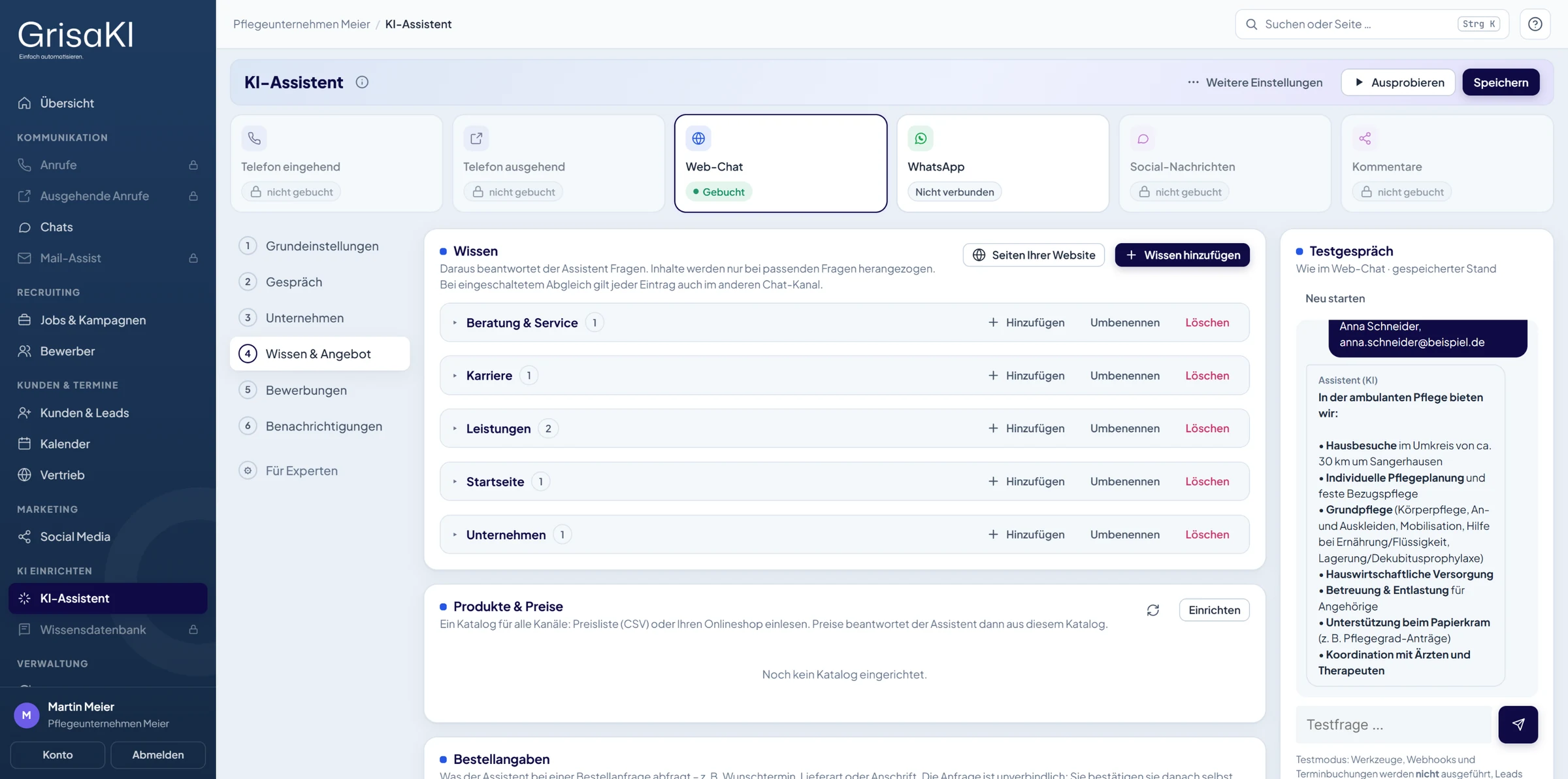The image size is (1568, 779).
Task: Click Wissen hinzufügen button
Action: click(1182, 255)
